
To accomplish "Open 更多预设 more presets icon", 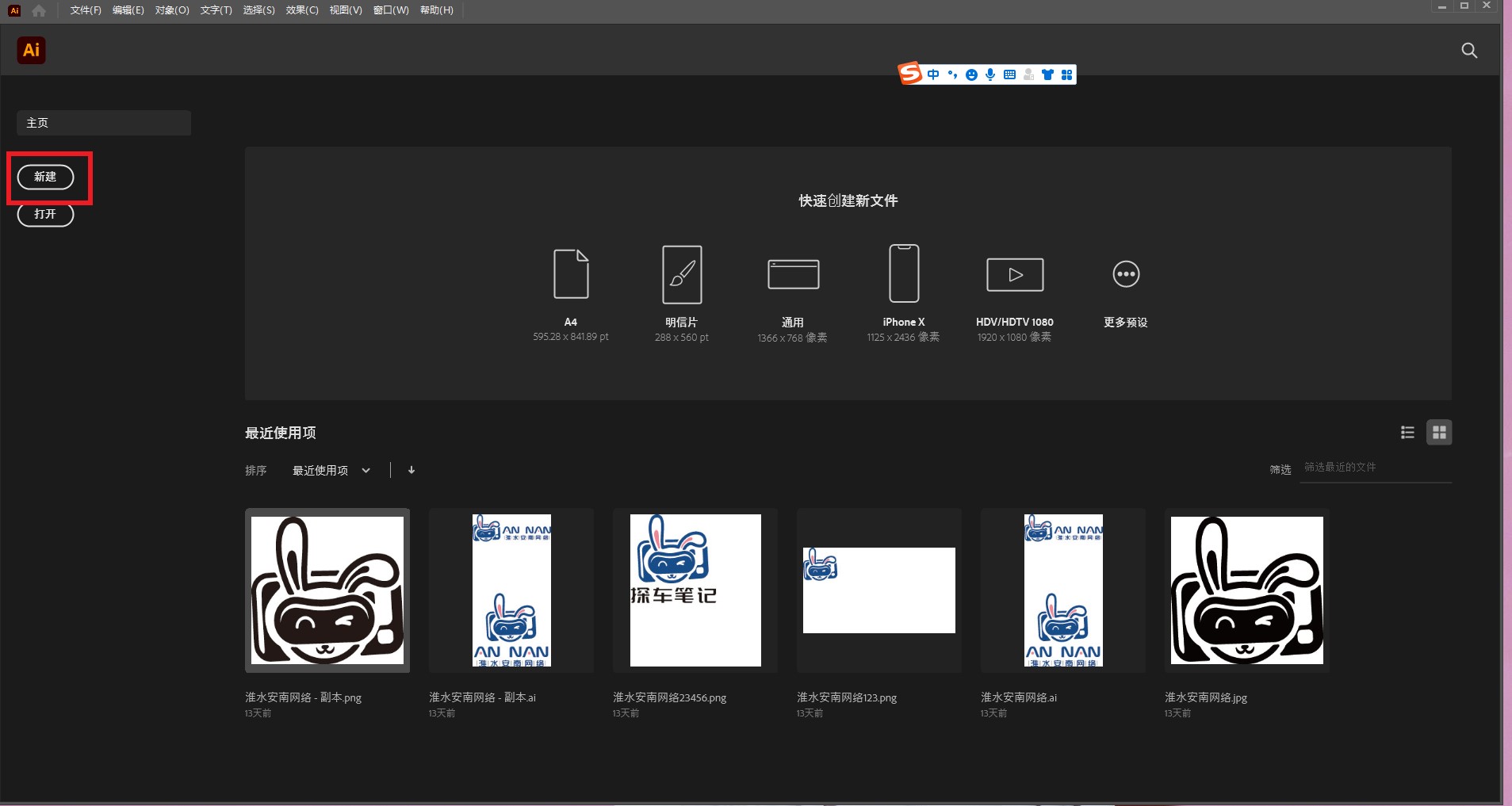I will point(1126,274).
